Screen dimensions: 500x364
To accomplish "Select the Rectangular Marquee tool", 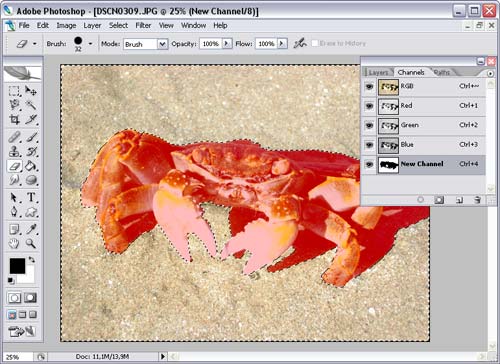I will click(x=14, y=91).
